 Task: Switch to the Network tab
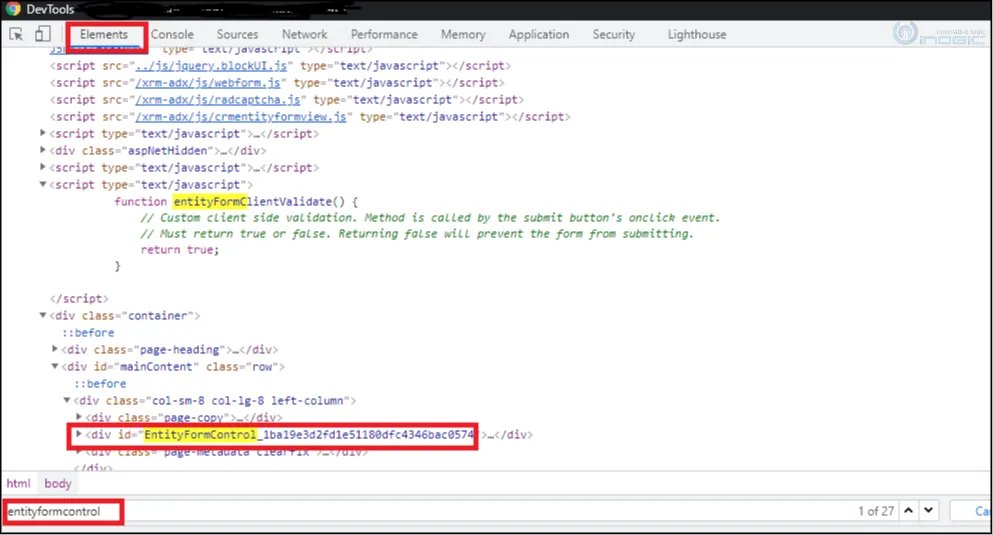(305, 35)
